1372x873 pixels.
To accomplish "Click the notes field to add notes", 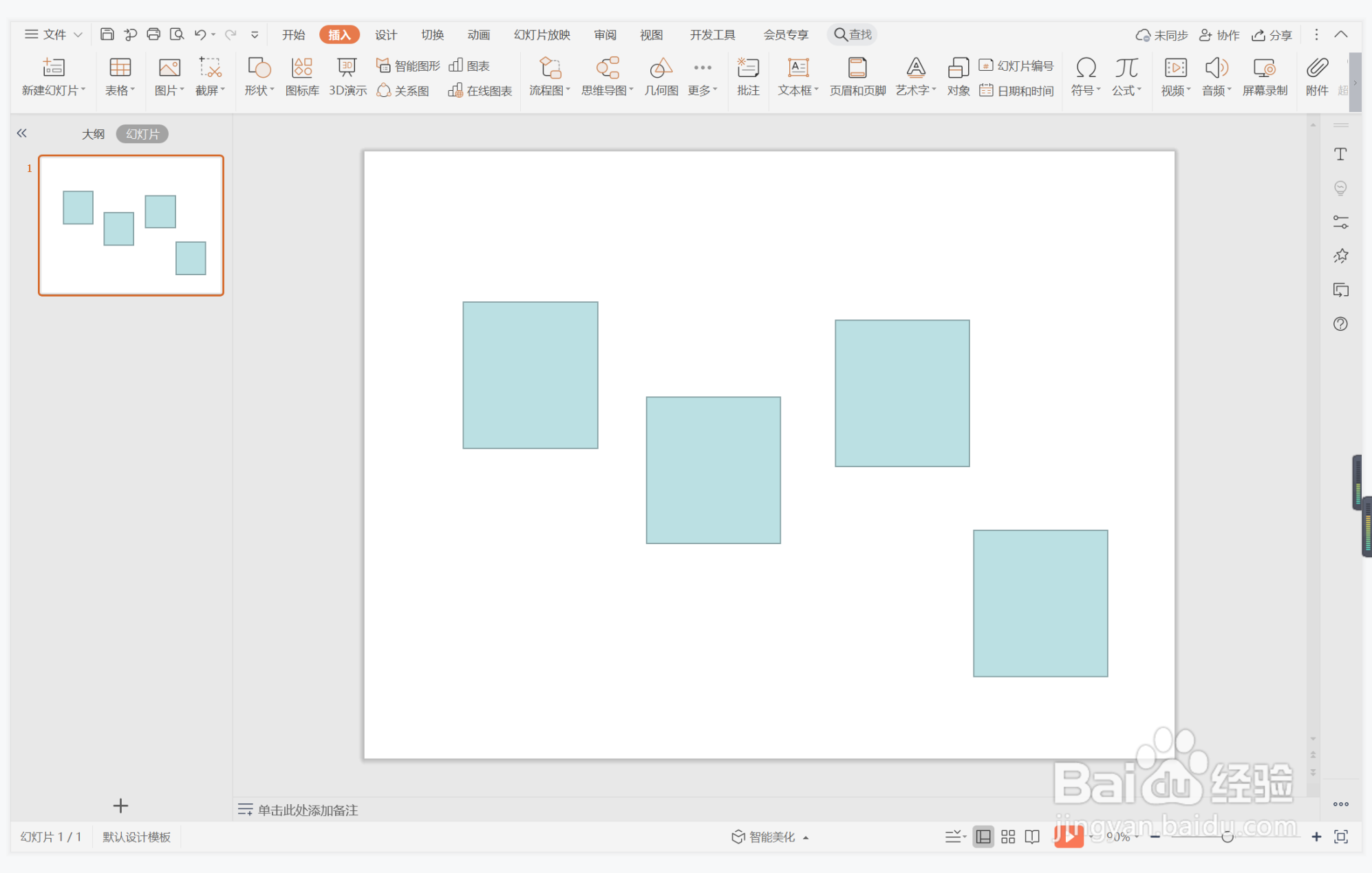I will pyautogui.click(x=308, y=810).
